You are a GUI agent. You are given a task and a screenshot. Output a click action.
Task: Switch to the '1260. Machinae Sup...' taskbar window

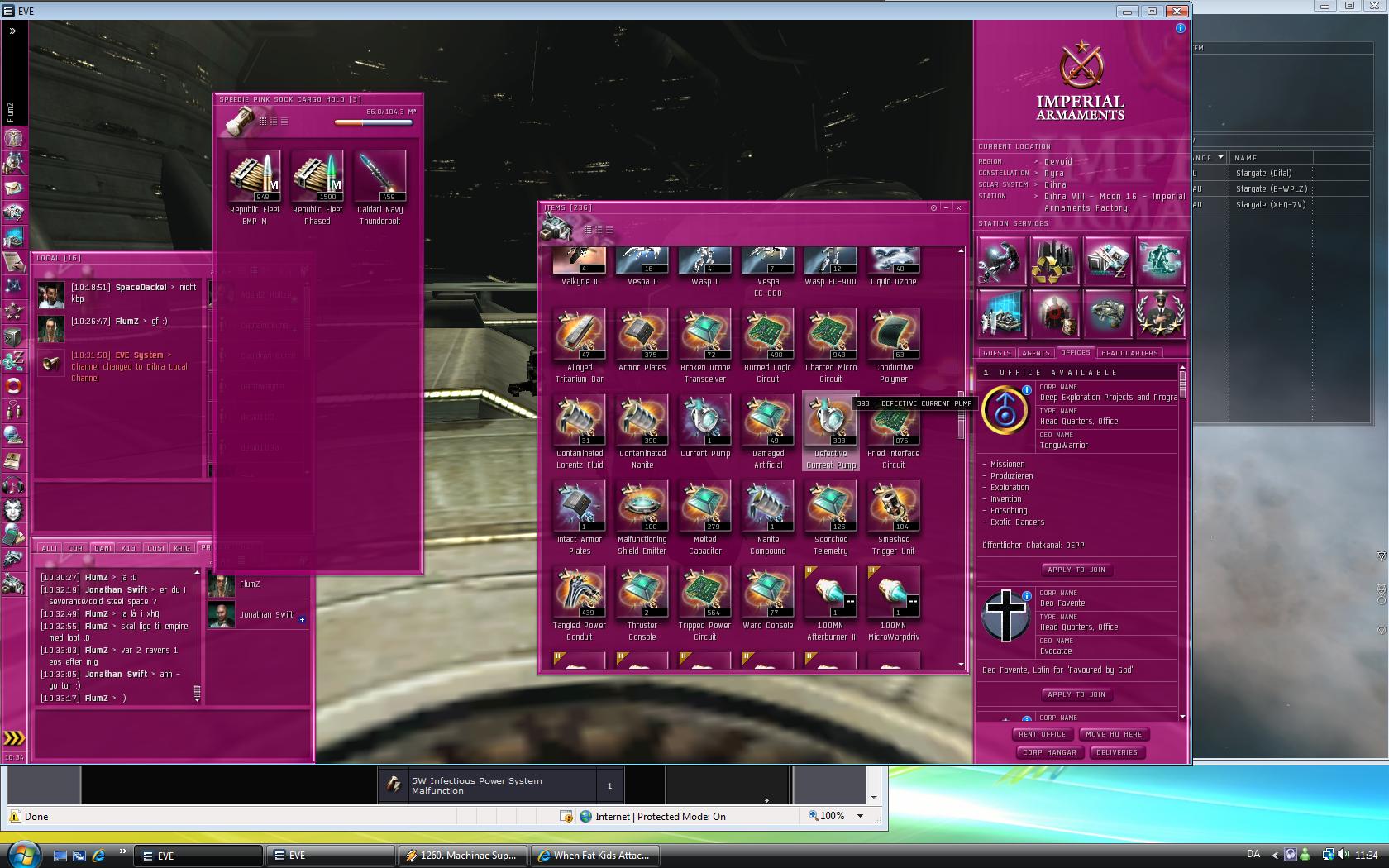point(461,856)
